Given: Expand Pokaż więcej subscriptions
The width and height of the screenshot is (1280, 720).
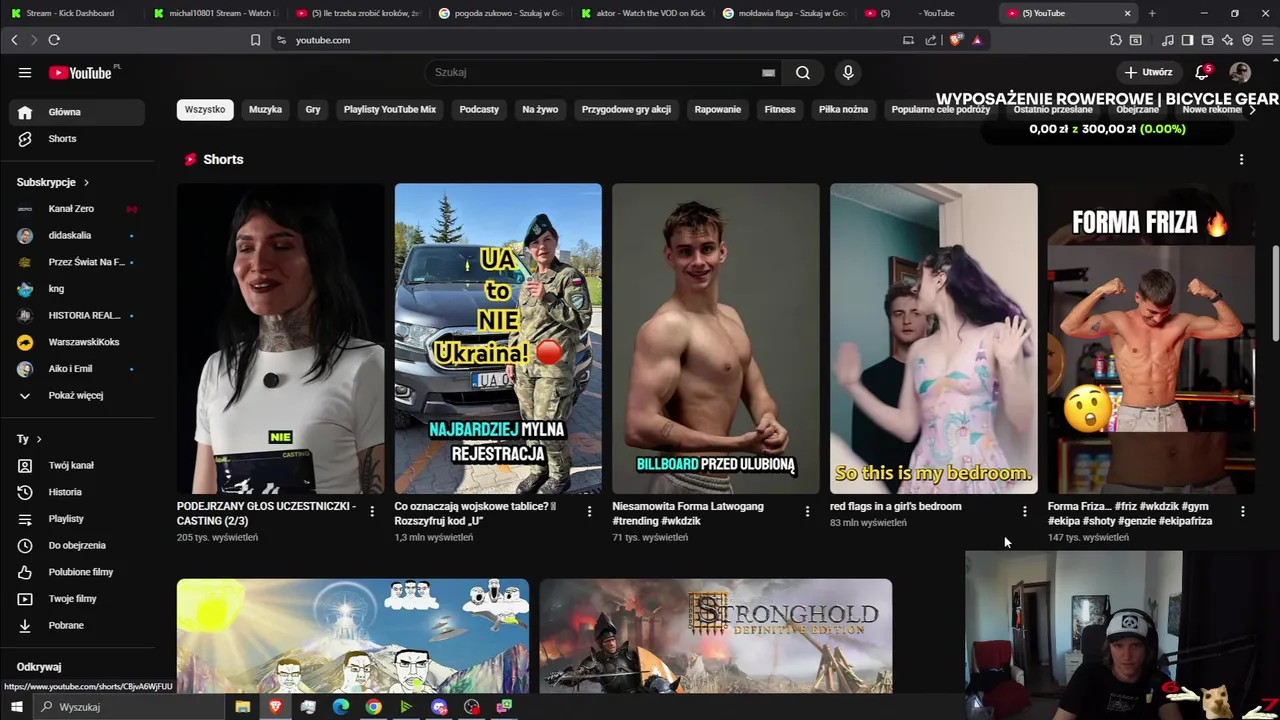Looking at the screenshot, I should click(x=77, y=395).
